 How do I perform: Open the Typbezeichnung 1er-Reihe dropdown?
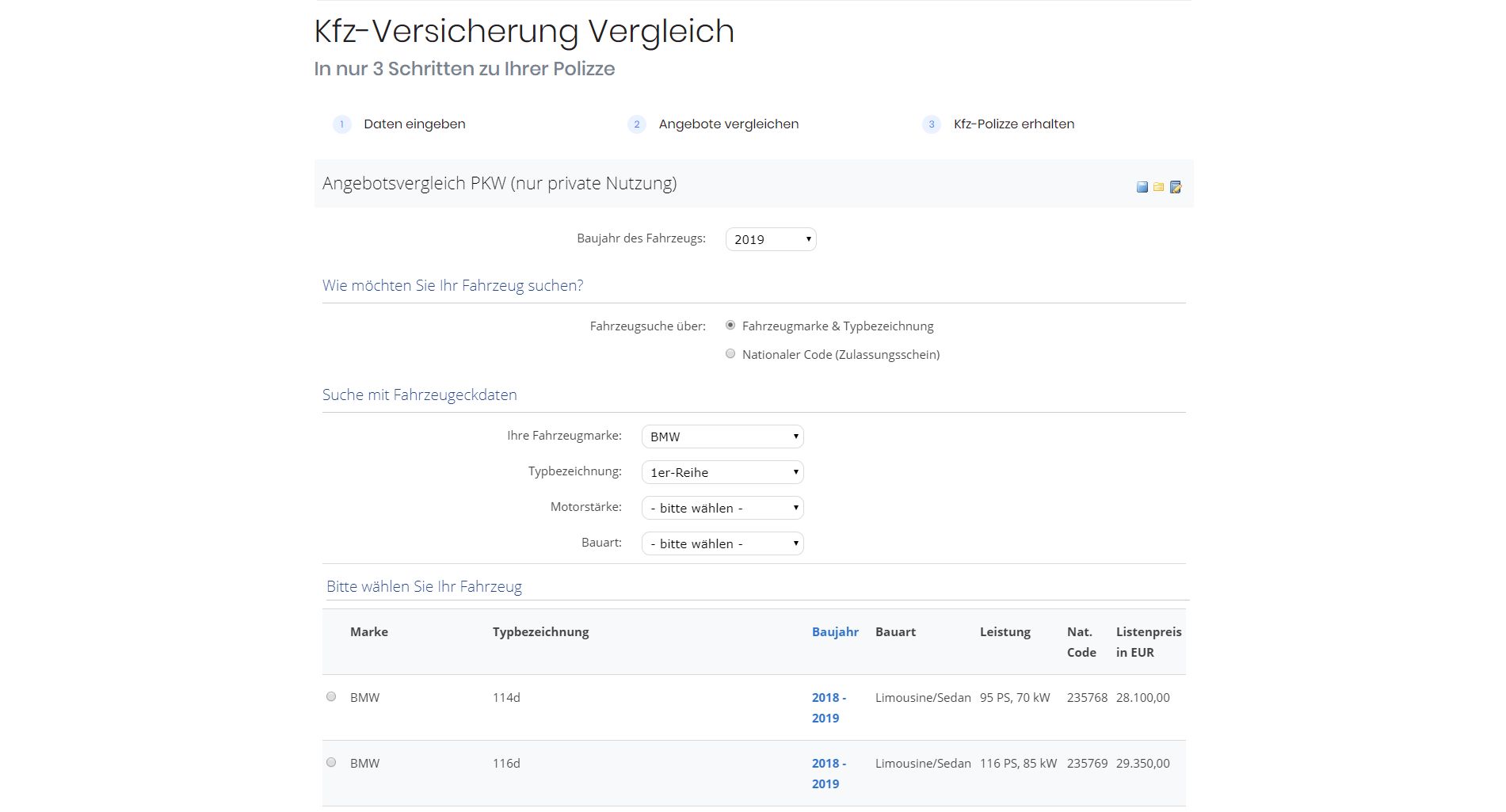click(722, 472)
